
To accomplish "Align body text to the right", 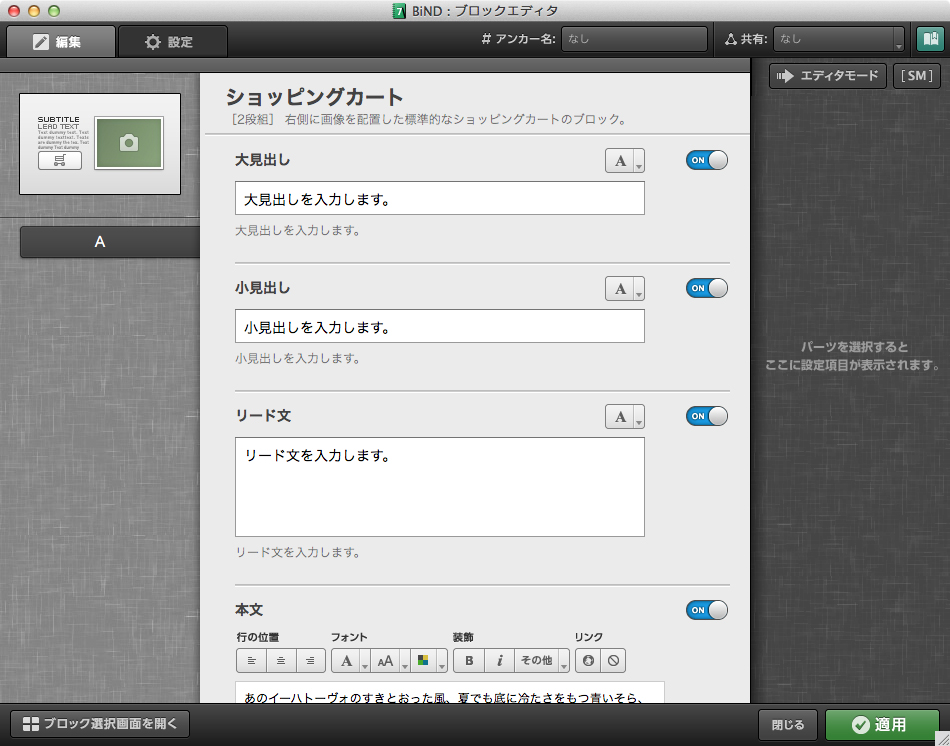I will point(310,661).
